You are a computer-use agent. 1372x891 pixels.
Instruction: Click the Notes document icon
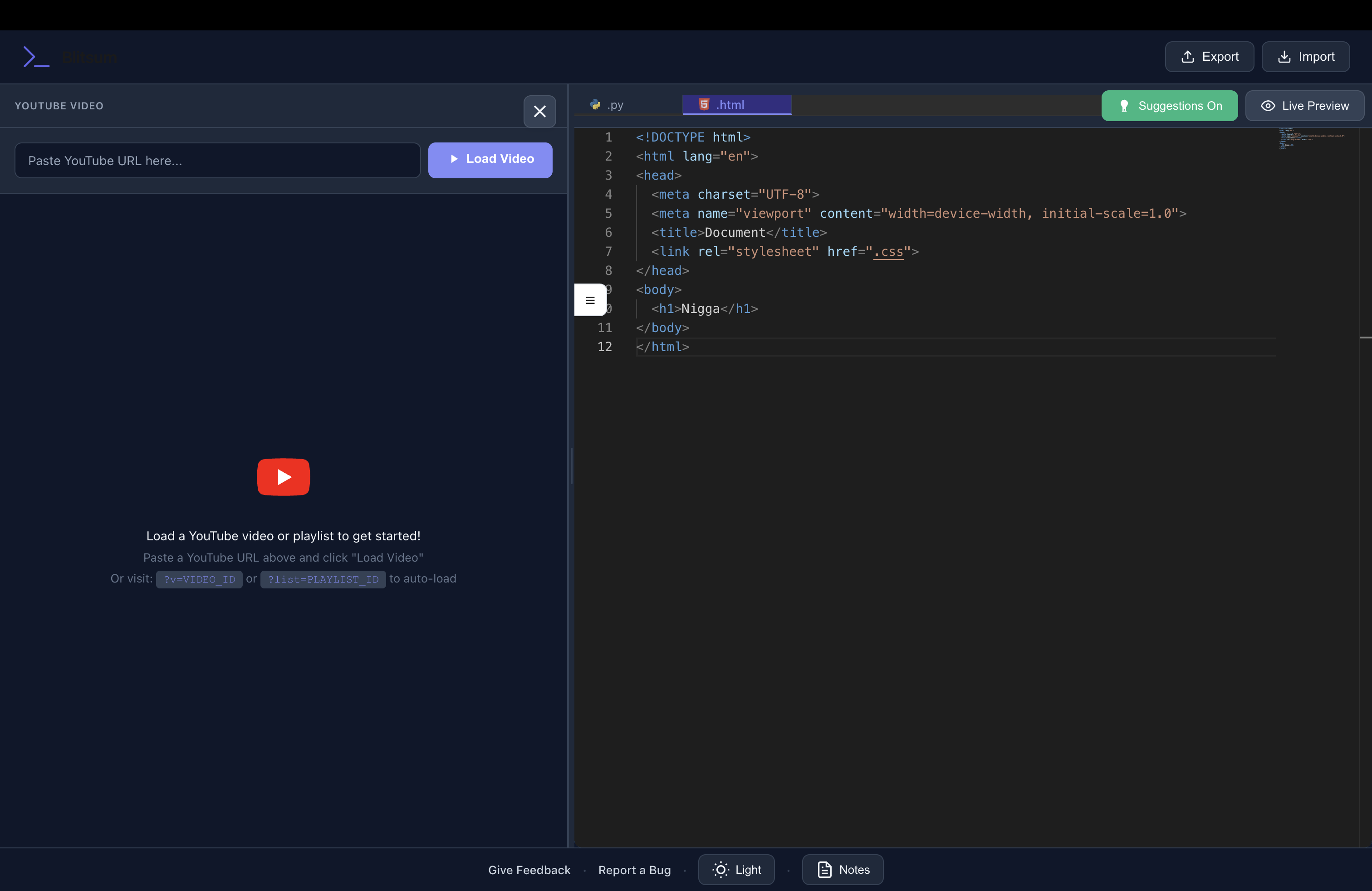pyautogui.click(x=824, y=869)
